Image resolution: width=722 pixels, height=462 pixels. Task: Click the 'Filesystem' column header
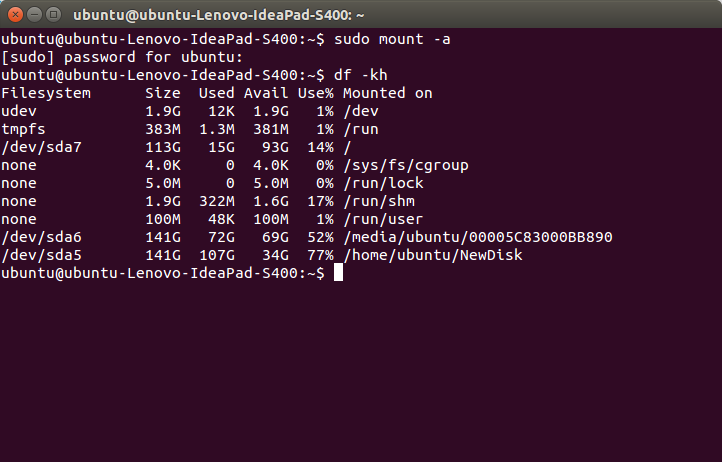(46, 93)
